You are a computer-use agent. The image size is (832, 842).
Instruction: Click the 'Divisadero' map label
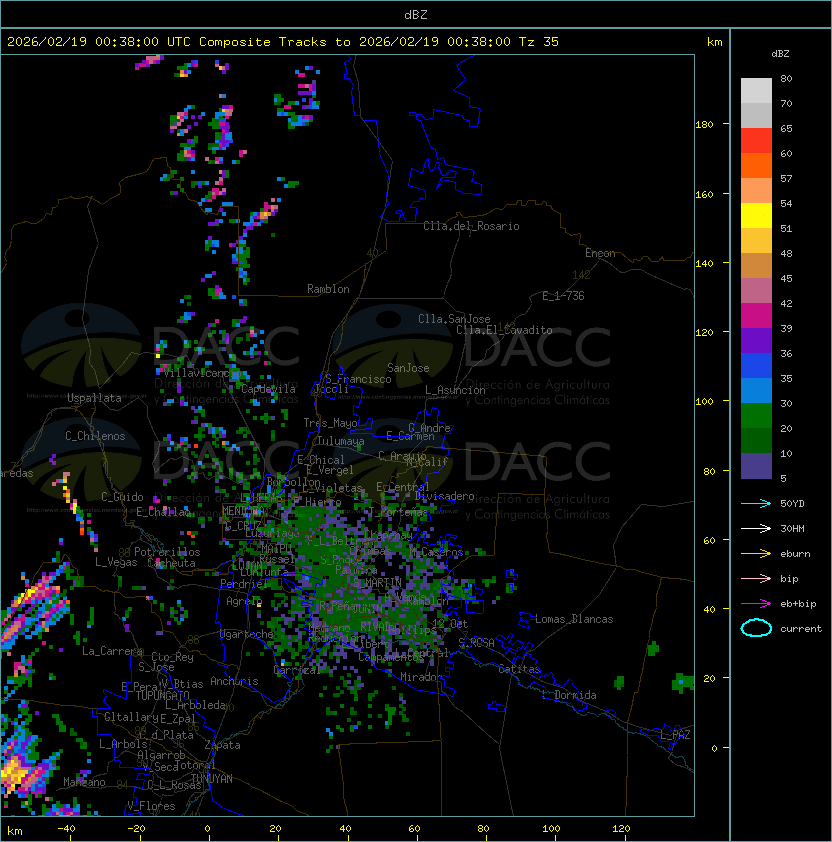tap(445, 496)
